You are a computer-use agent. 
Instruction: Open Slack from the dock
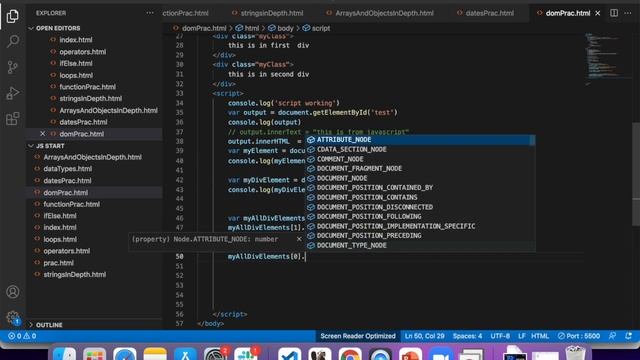tap(246, 353)
